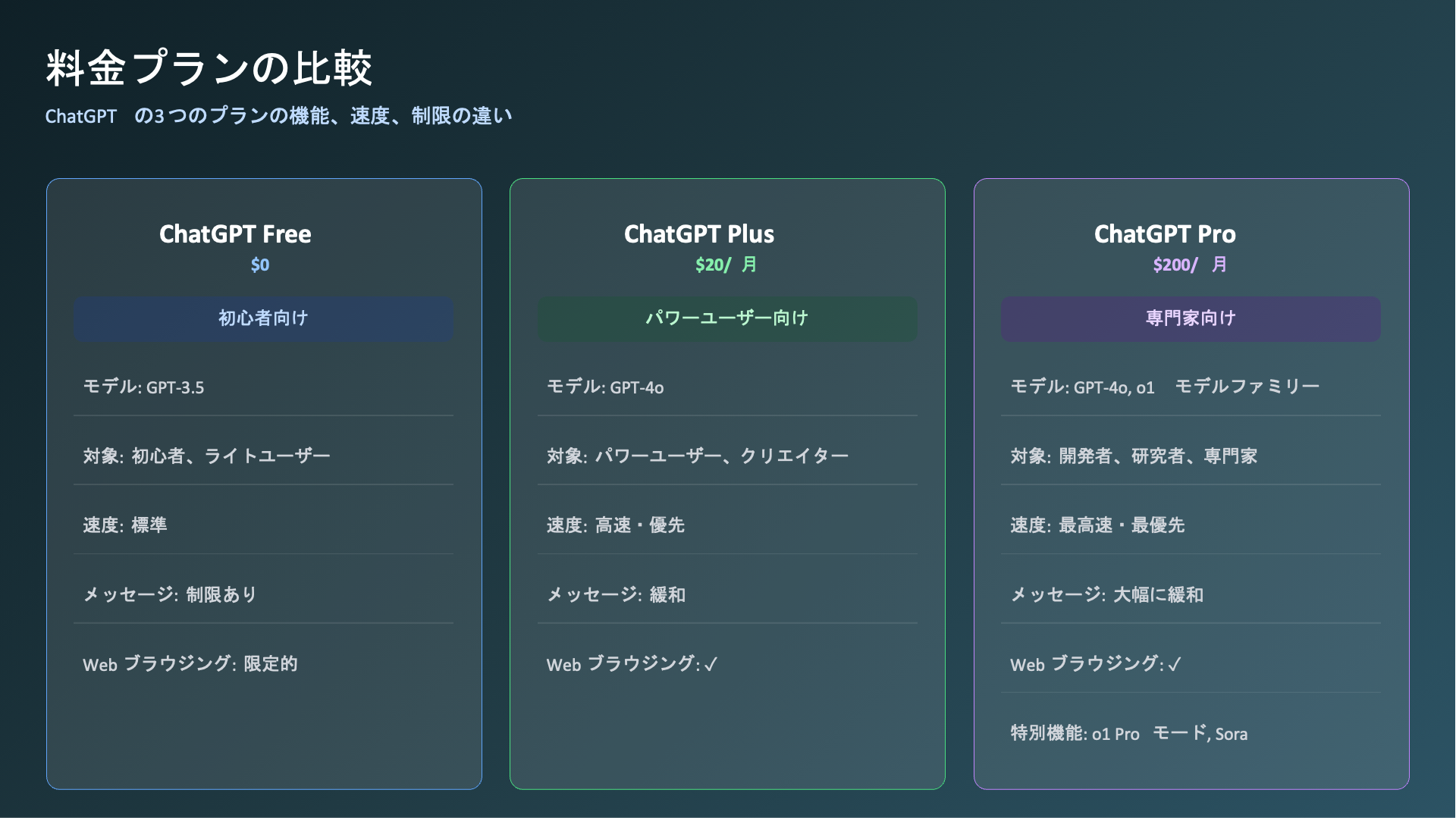Select モデル: GPT-4o, o1 モデルファミリー row
Image resolution: width=1456 pixels, height=818 pixels.
1191,387
